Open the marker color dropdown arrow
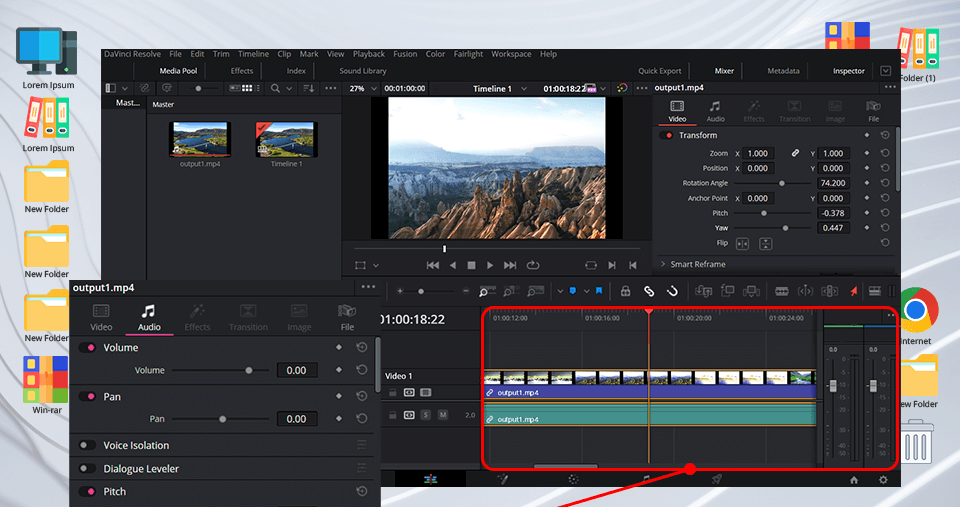960x507 pixels. (587, 291)
